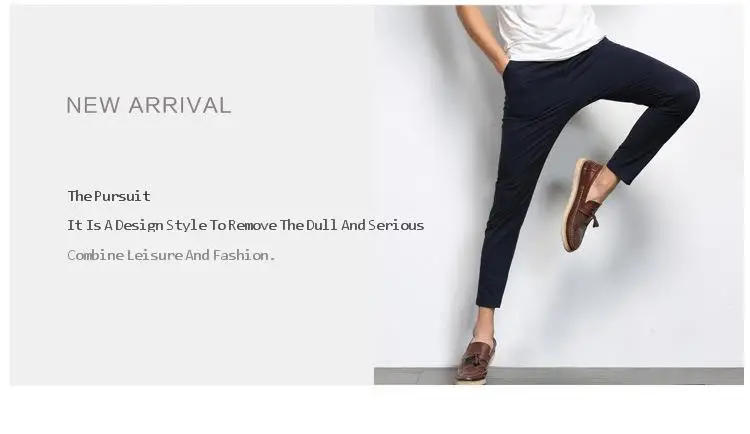
Task: Click the tassel on the raised loafer
Action: point(593,214)
